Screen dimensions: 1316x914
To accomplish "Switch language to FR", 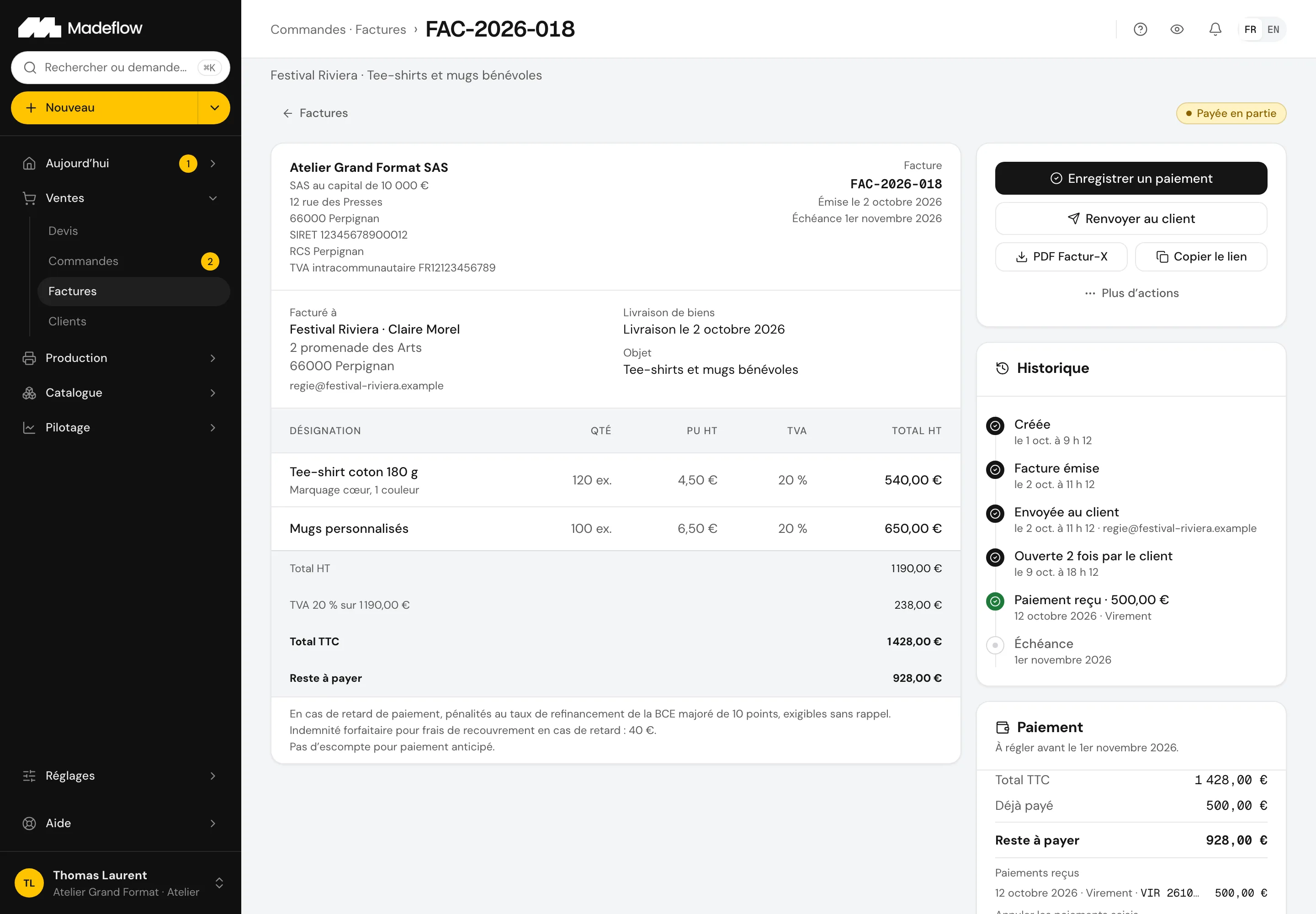I will [1250, 29].
